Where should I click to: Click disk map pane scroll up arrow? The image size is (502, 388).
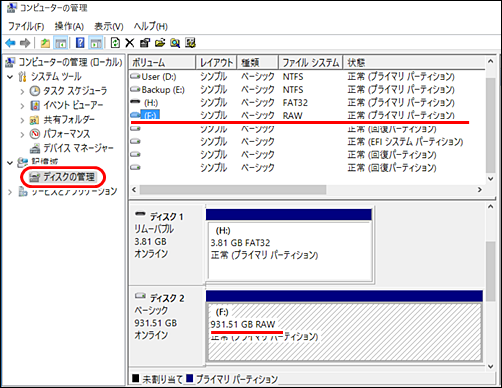pos(490,207)
